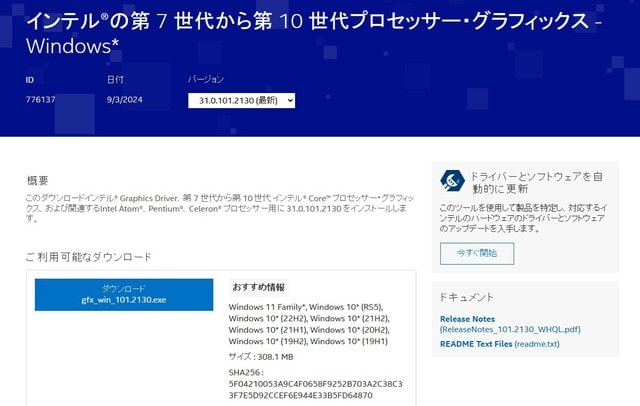The width and height of the screenshot is (640, 406).
Task: Download gfx_win_101.2130.exe driver file
Action: point(124,295)
